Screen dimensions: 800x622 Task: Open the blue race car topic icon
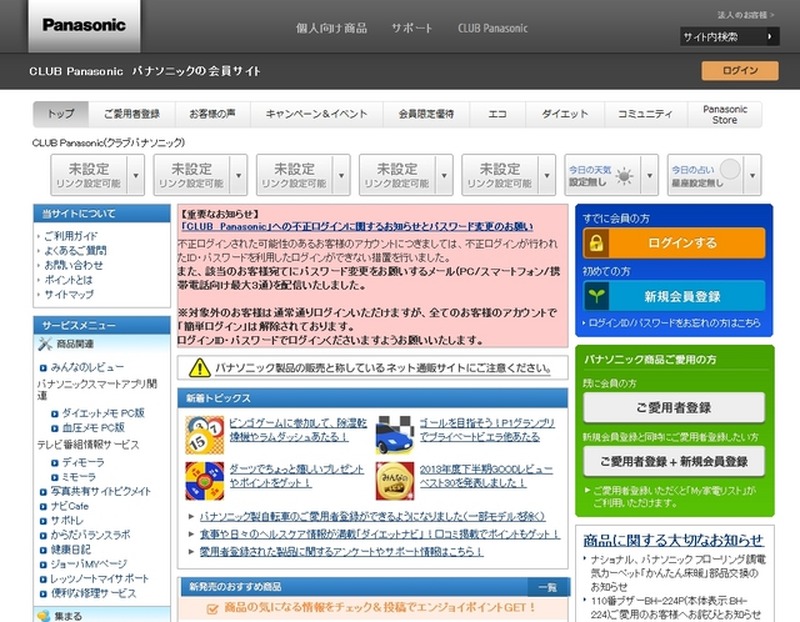394,433
